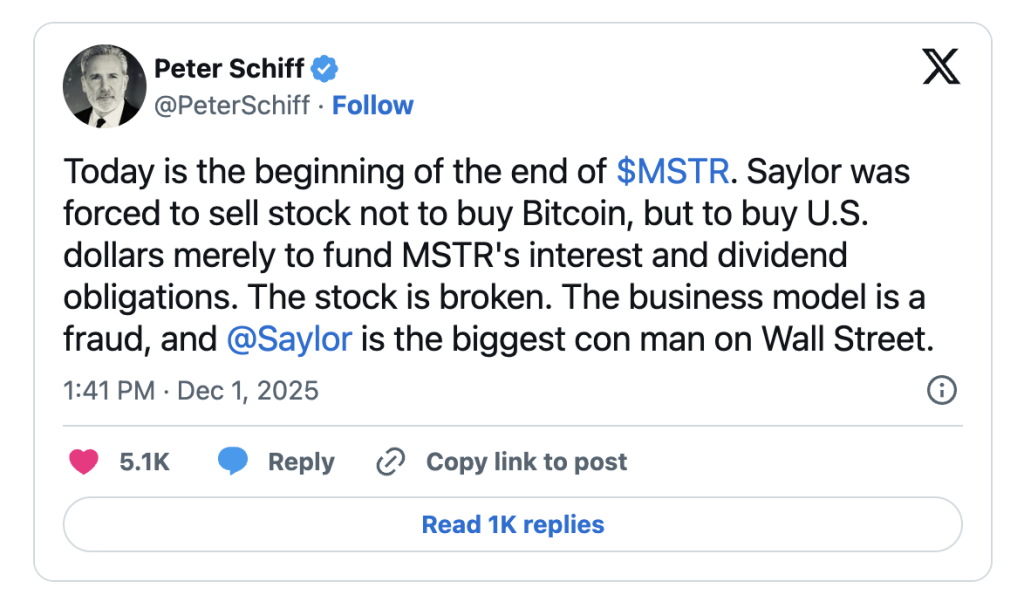The width and height of the screenshot is (1024, 595).
Task: Open the @PeterSchiff handle
Action: point(231,105)
